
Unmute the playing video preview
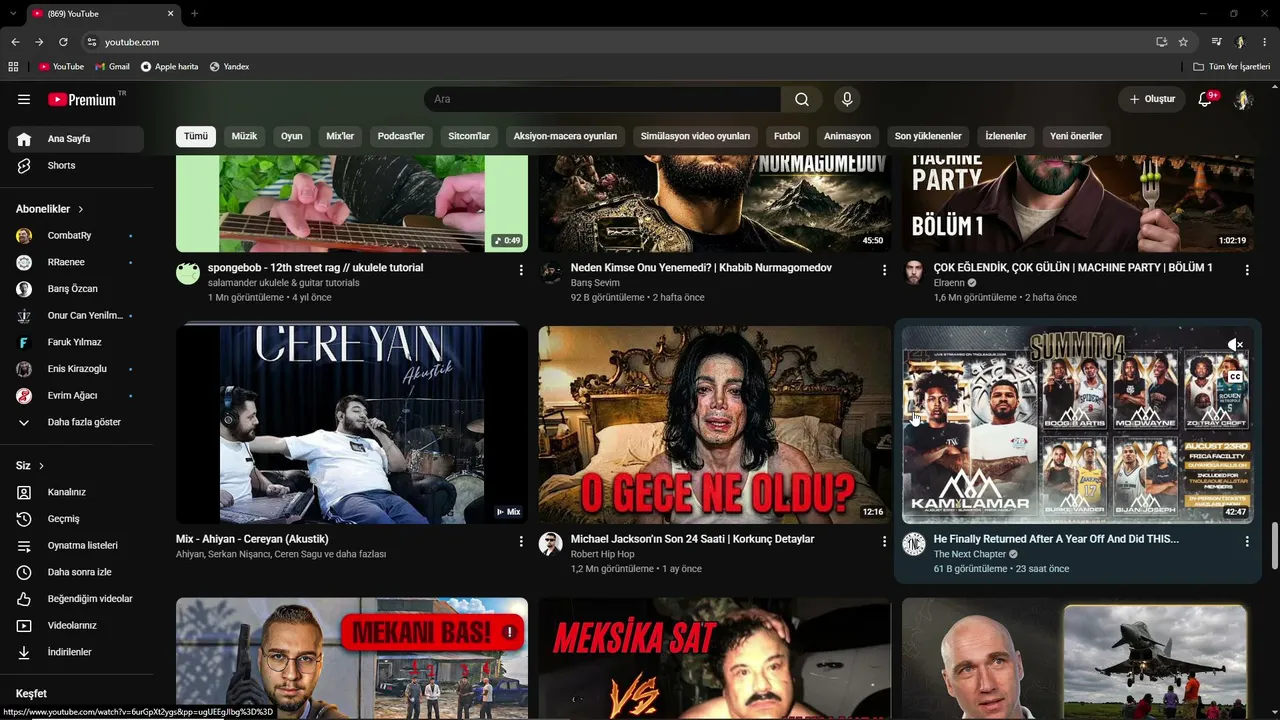[1236, 345]
